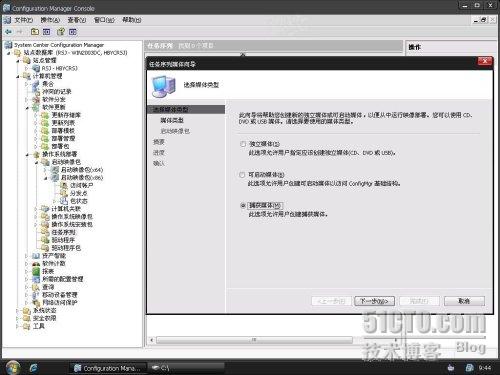Click the 计算机管理 node icon
The height and width of the screenshot is (375, 500).
click(x=27, y=76)
